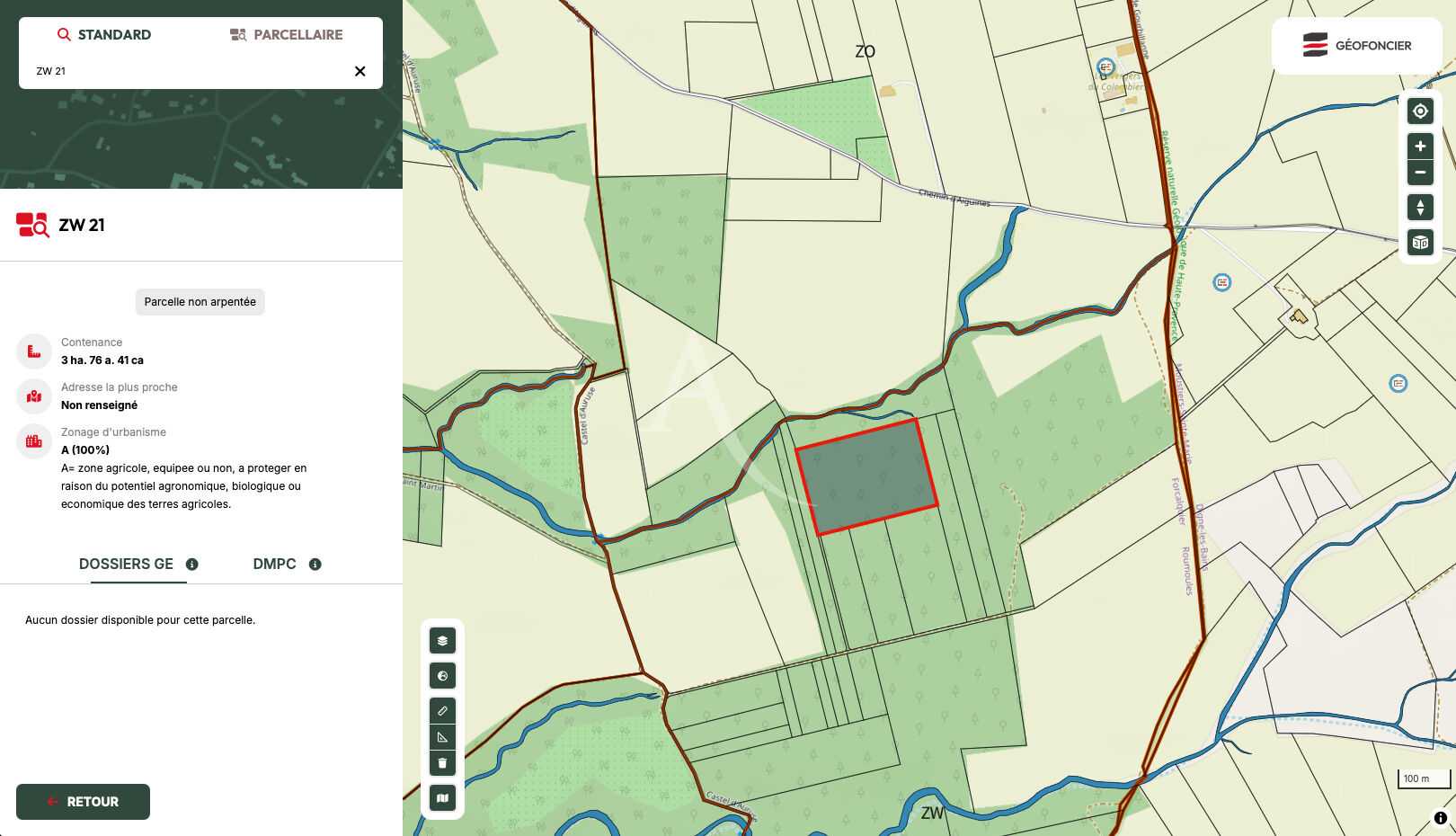
Task: Switch to Parcellaire search mode
Action: point(287,35)
